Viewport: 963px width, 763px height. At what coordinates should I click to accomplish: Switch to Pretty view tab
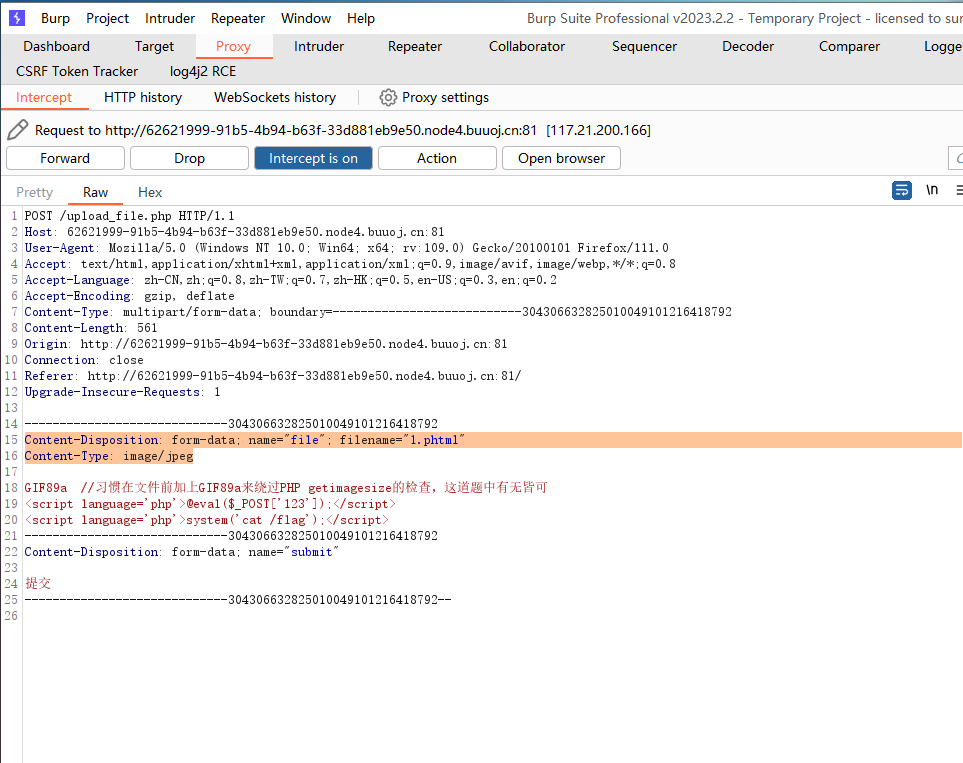pos(34,192)
